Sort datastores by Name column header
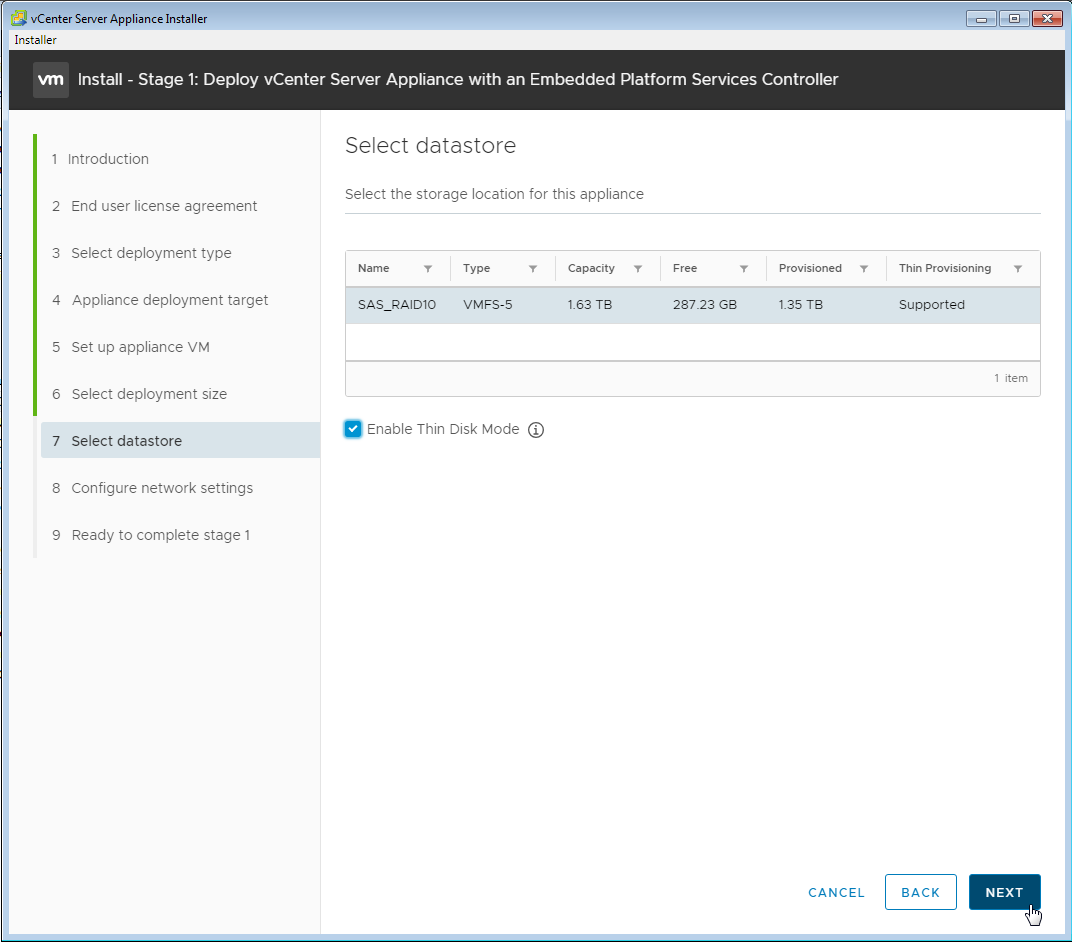Screen dimensions: 1072x942 tap(374, 269)
